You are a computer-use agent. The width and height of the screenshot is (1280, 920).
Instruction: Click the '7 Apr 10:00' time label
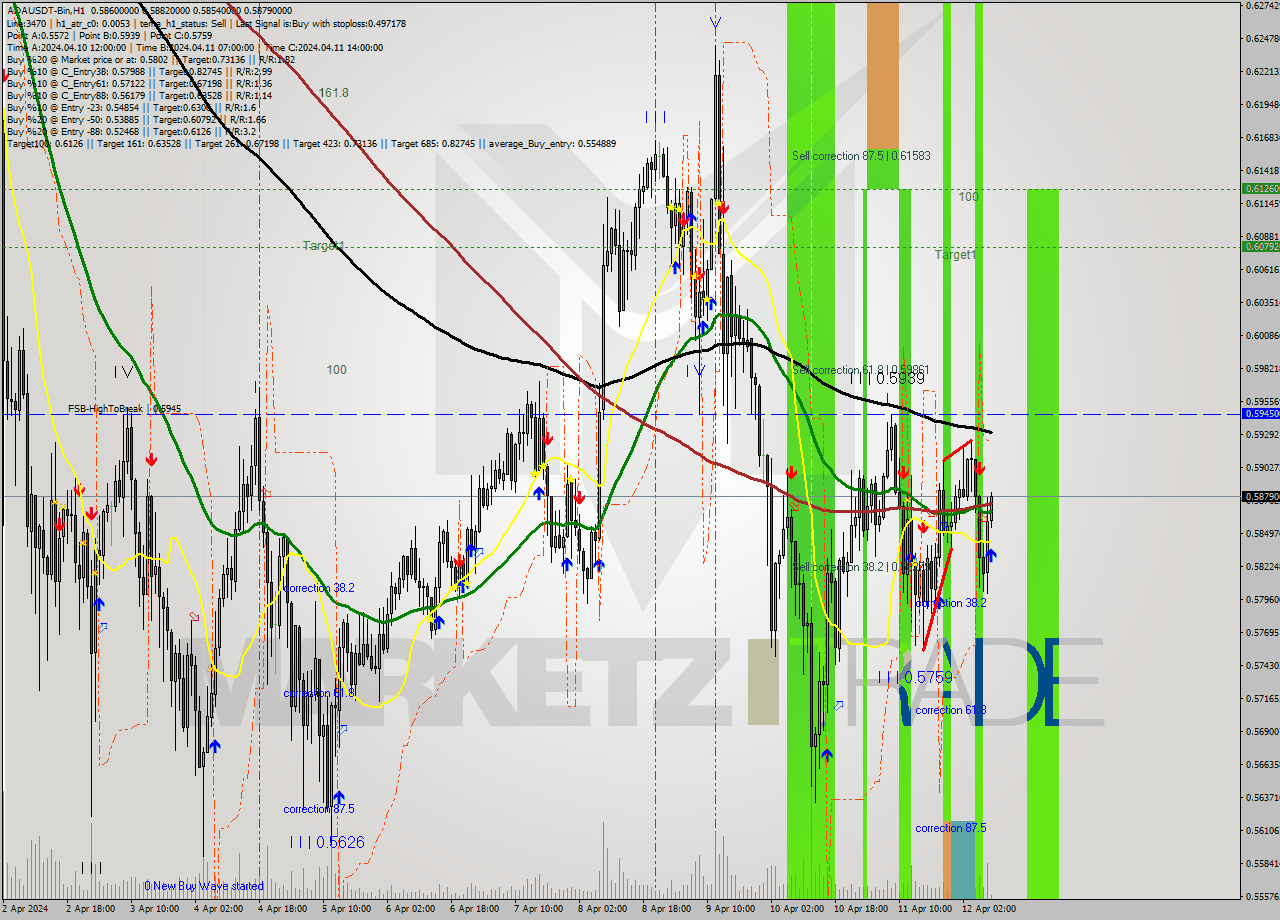click(538, 909)
